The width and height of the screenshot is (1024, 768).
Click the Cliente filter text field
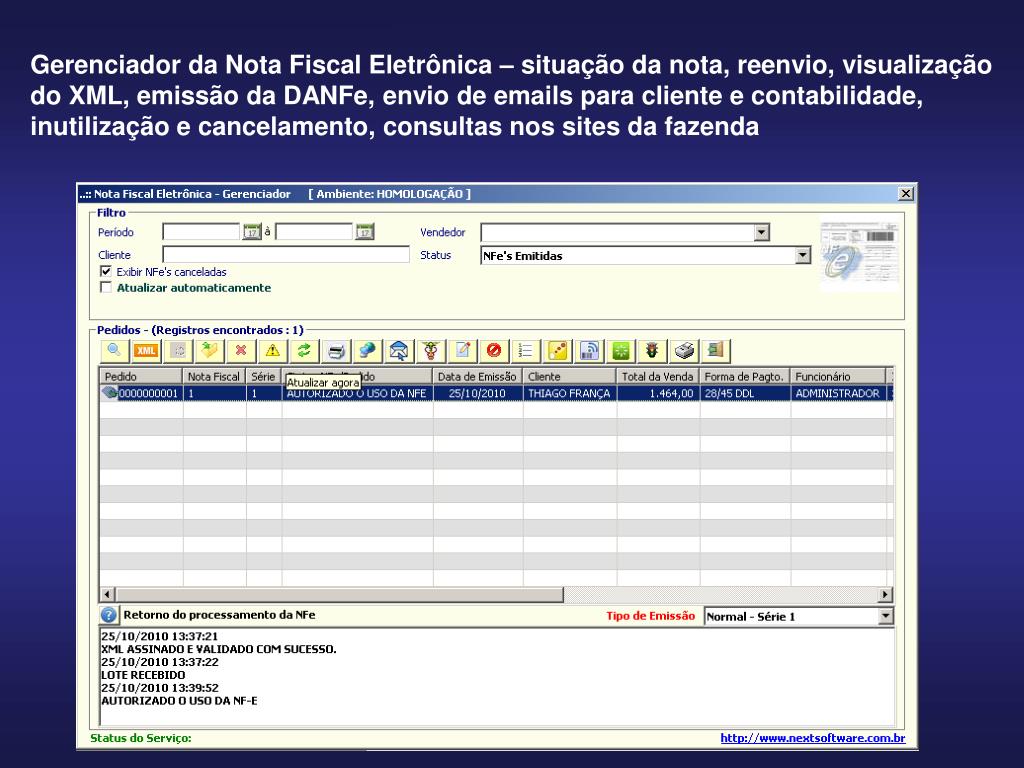(286, 255)
